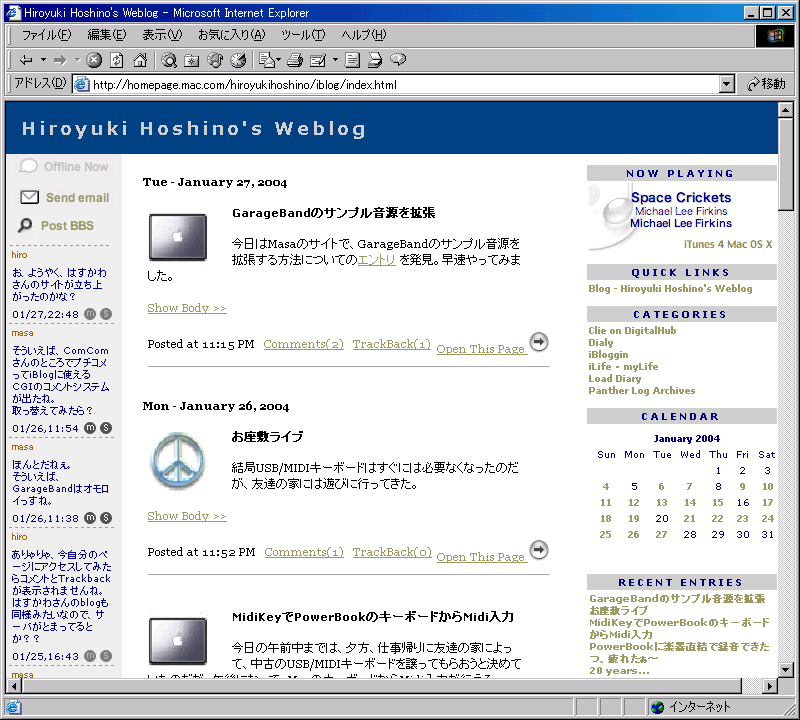Viewport: 800px width, 720px height.
Task: Click the Mail toolbar icon
Action: coord(266,60)
